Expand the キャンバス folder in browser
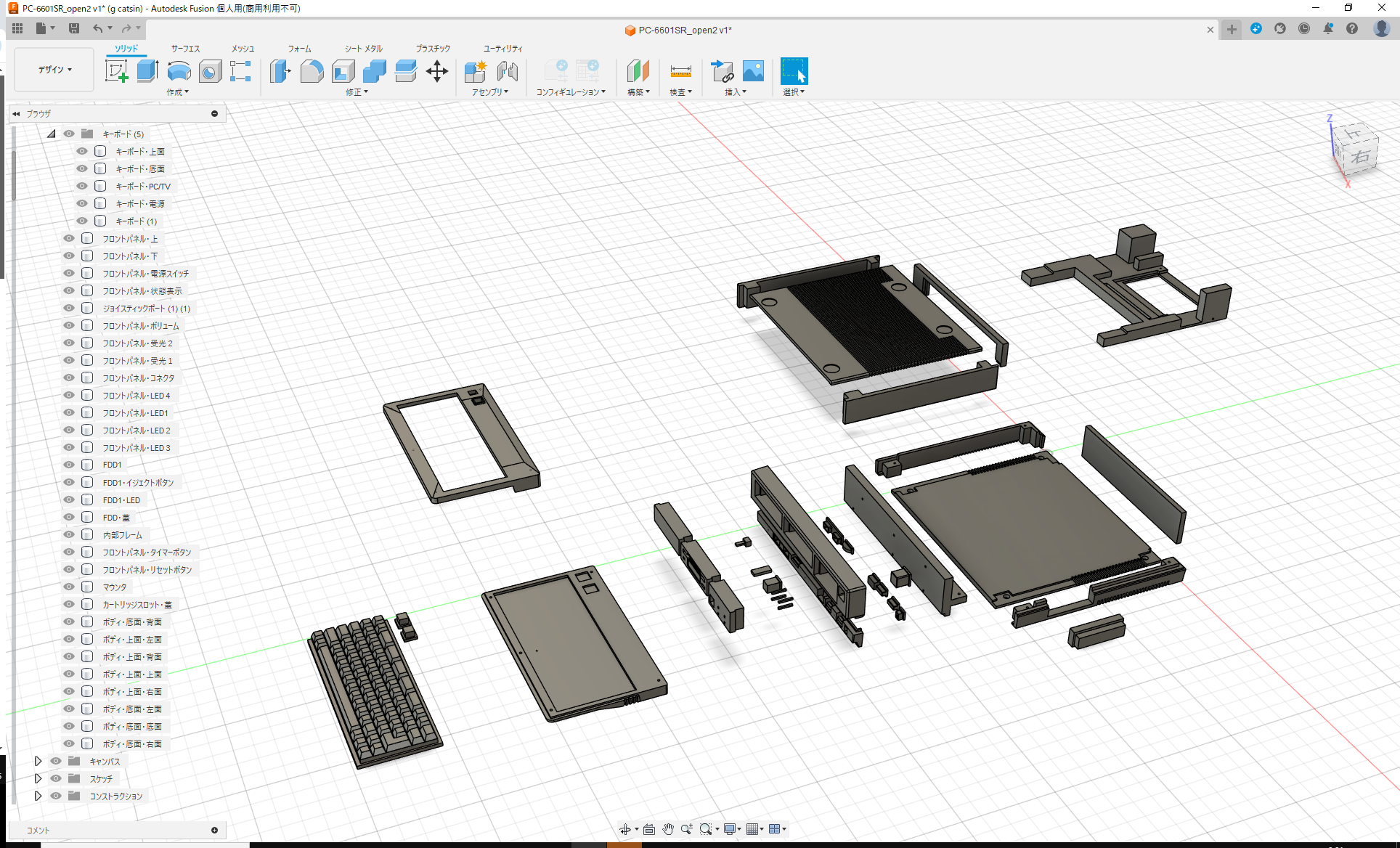1400x848 pixels. coord(38,761)
